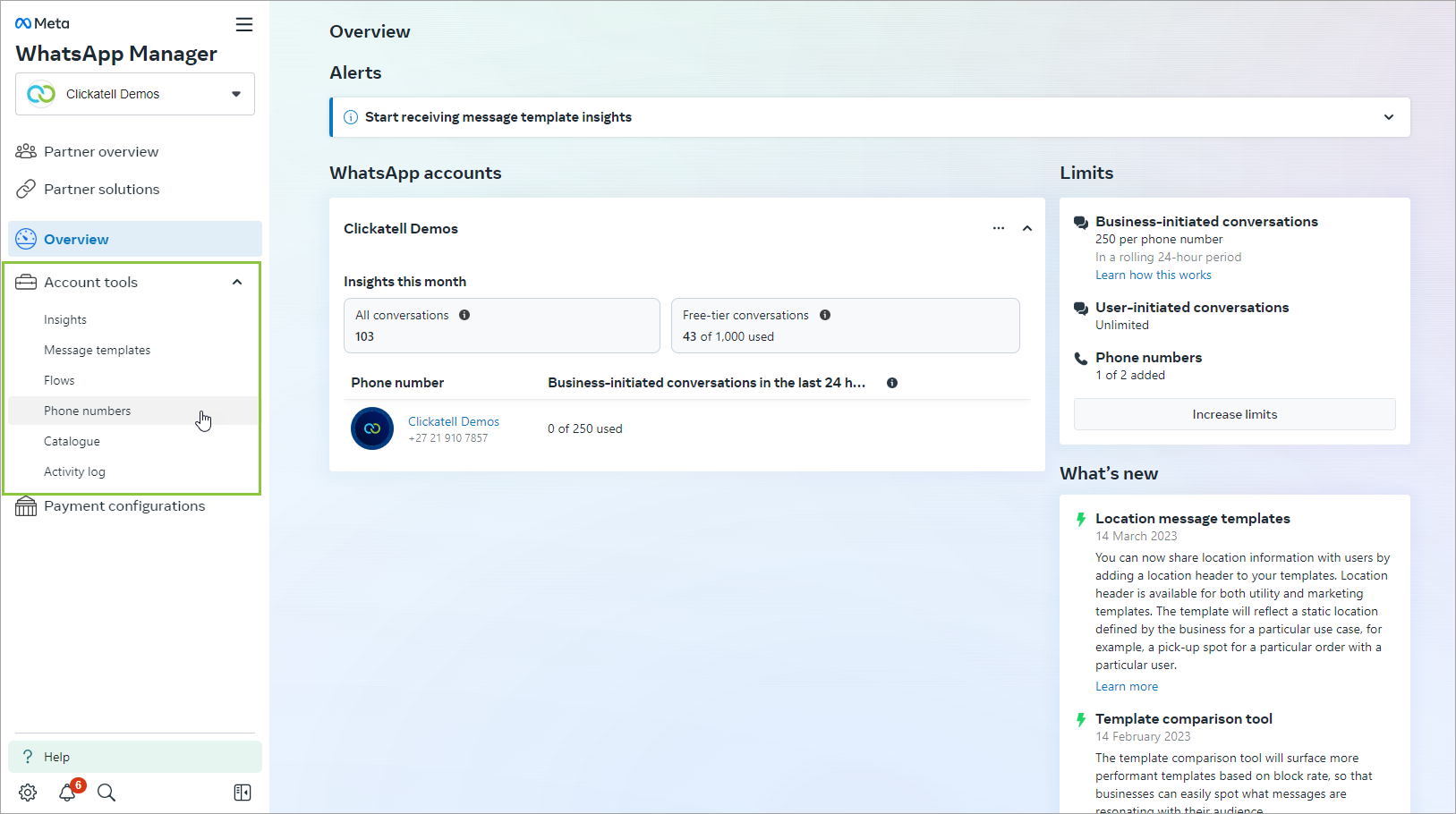Open Learn how this works link
The height and width of the screenshot is (814, 1456).
click(1153, 276)
